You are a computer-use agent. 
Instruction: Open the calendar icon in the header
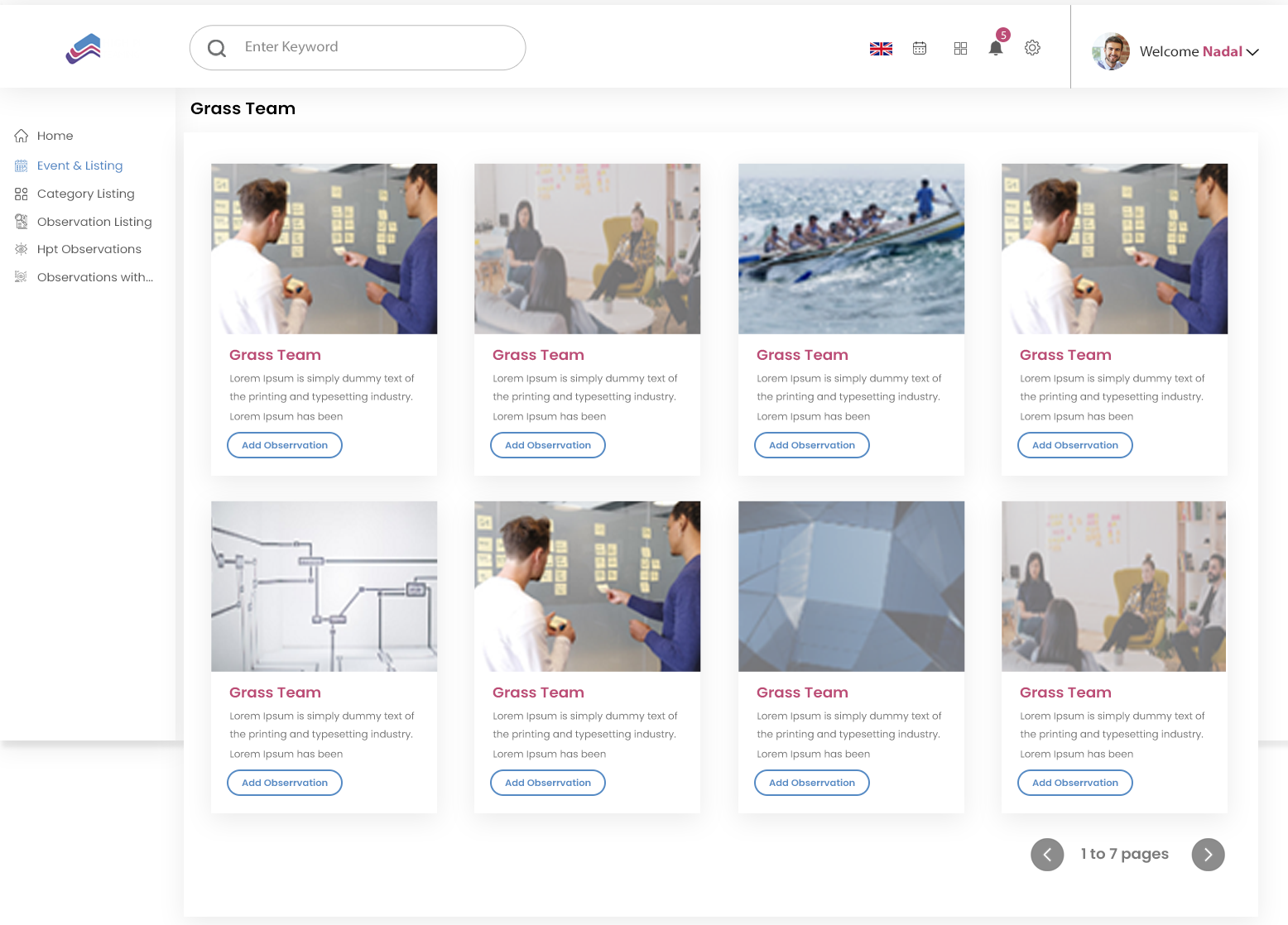click(919, 48)
